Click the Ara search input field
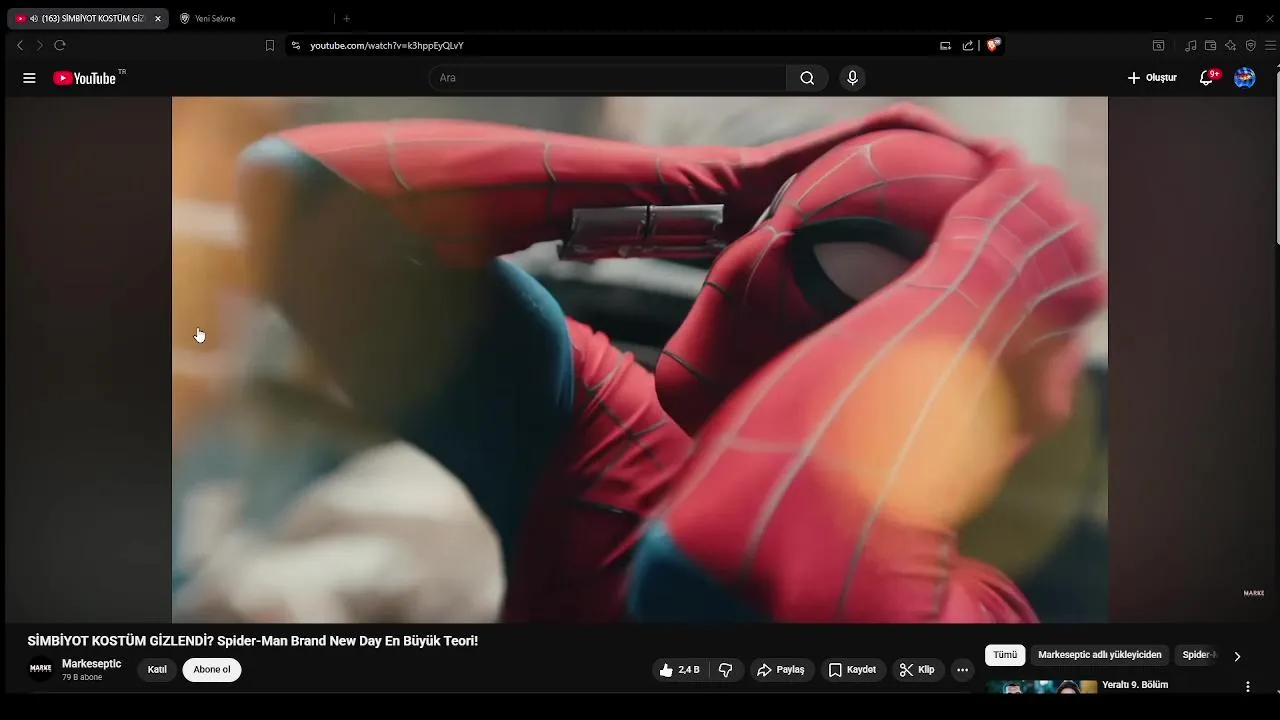The image size is (1280, 720). coord(607,78)
